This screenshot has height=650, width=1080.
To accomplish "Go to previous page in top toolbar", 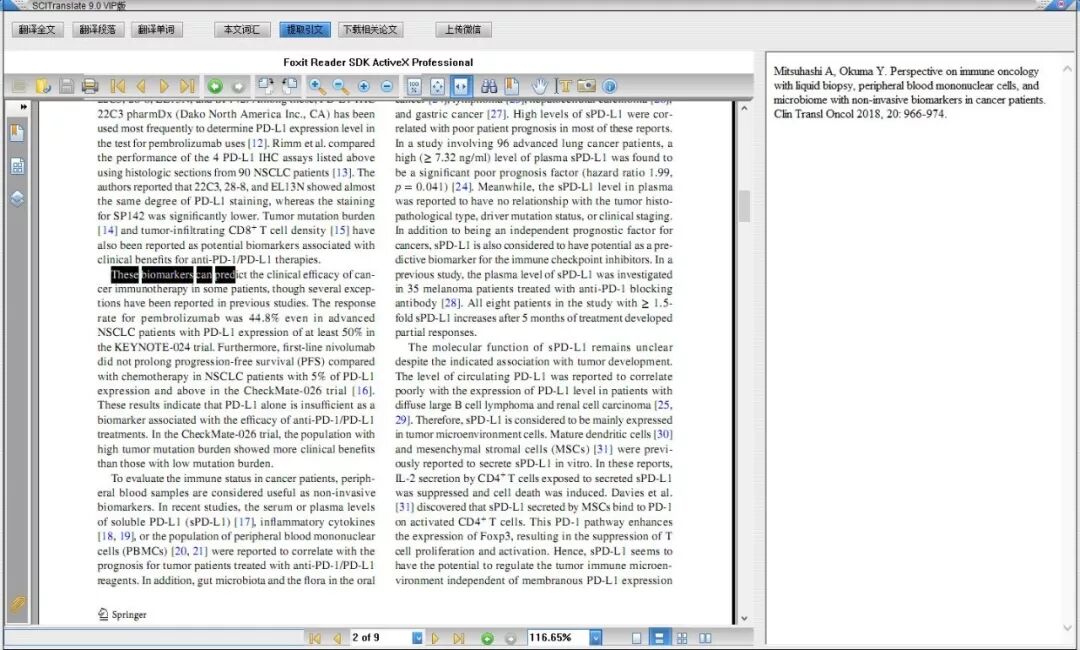I will click(x=141, y=86).
